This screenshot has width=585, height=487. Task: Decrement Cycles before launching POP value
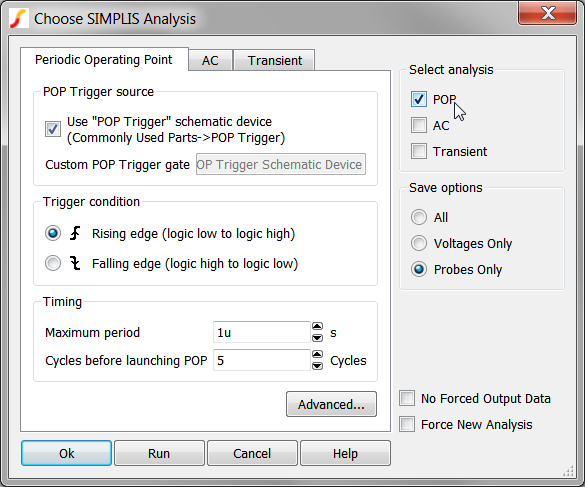tap(317, 366)
